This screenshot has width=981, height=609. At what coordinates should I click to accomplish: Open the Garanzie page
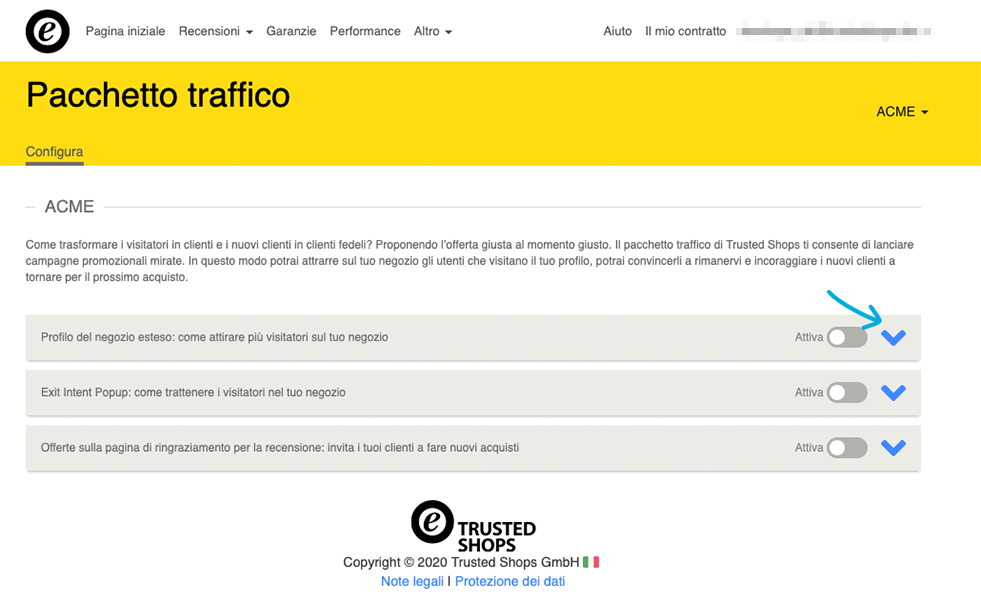(291, 31)
